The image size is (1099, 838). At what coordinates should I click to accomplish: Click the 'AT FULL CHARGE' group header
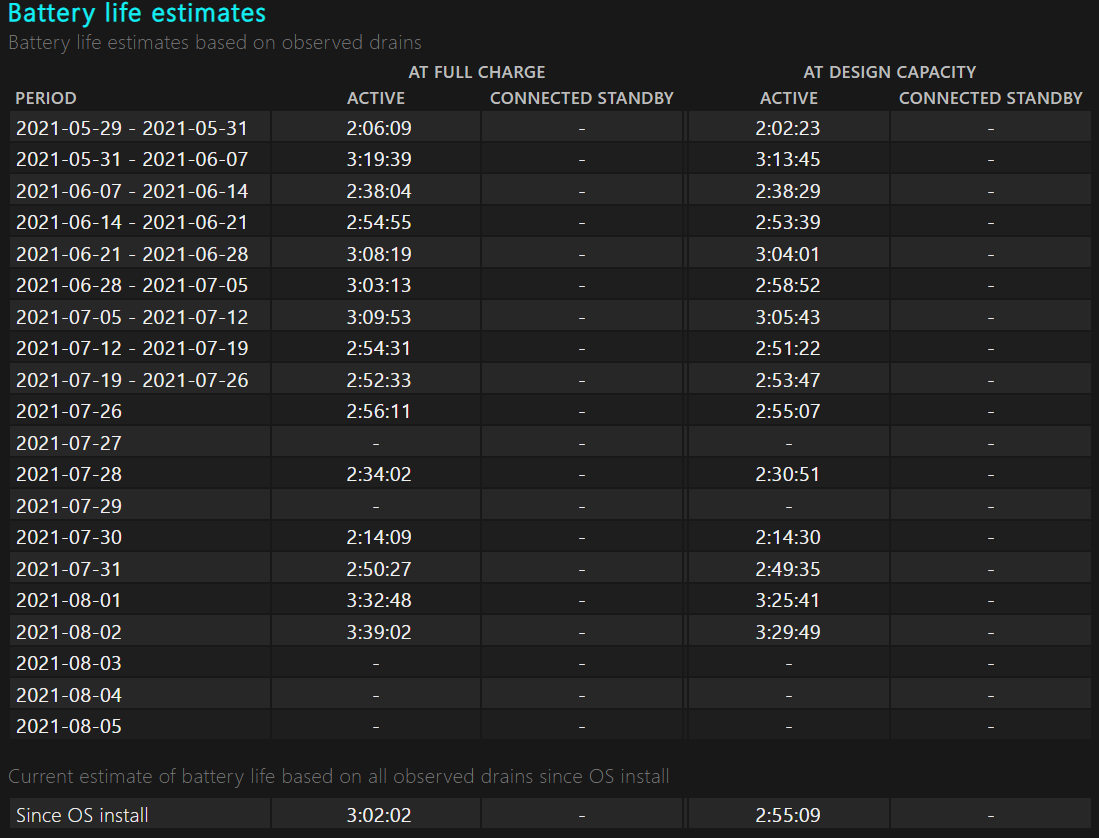click(x=477, y=72)
